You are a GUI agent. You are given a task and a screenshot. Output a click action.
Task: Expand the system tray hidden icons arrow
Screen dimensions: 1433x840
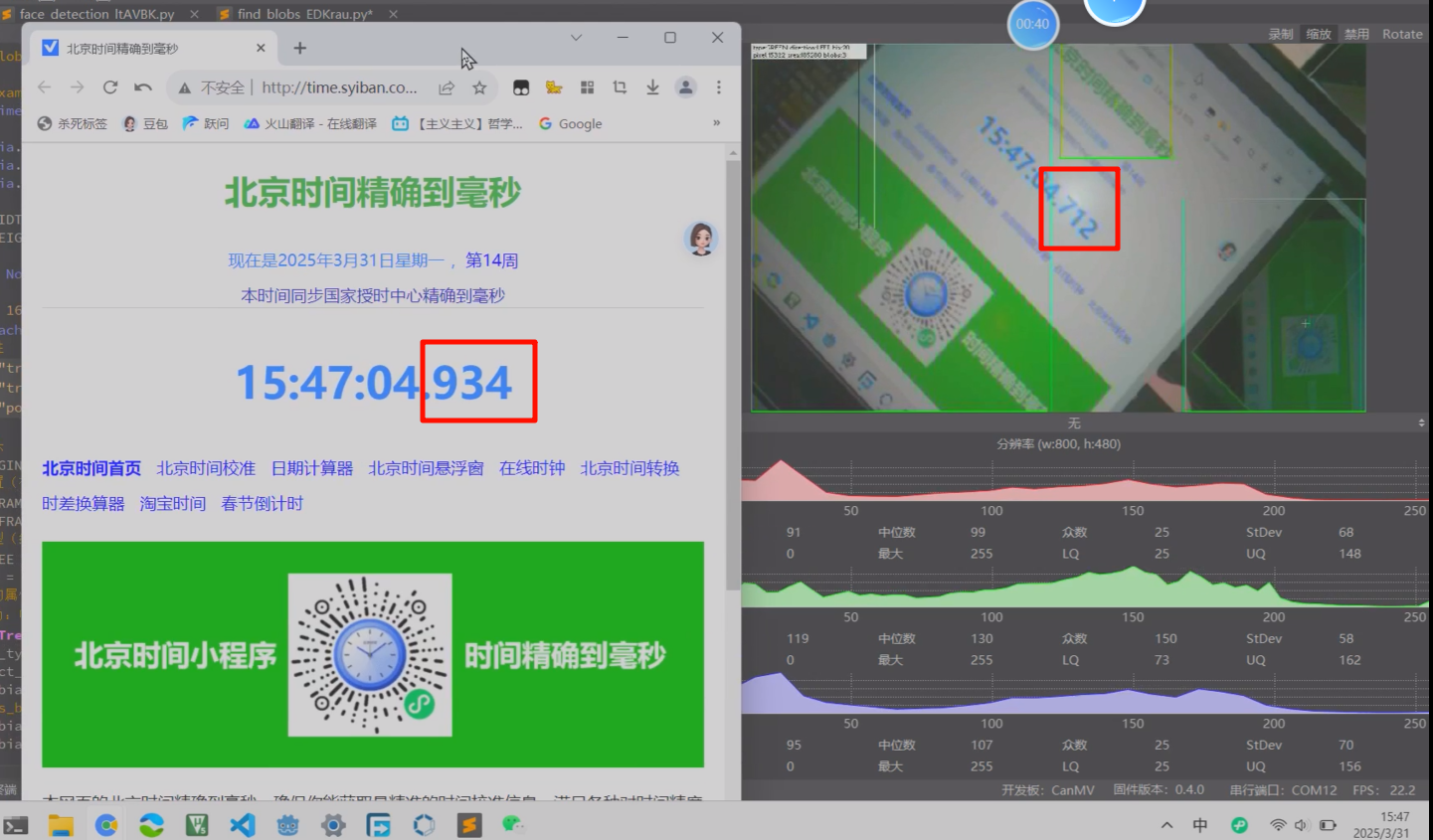coord(1166,825)
